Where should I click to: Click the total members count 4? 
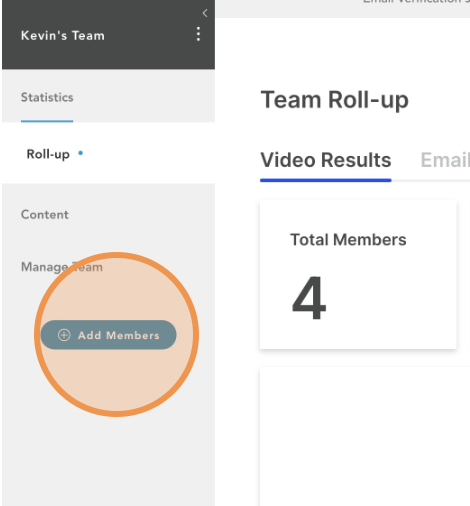(x=309, y=298)
